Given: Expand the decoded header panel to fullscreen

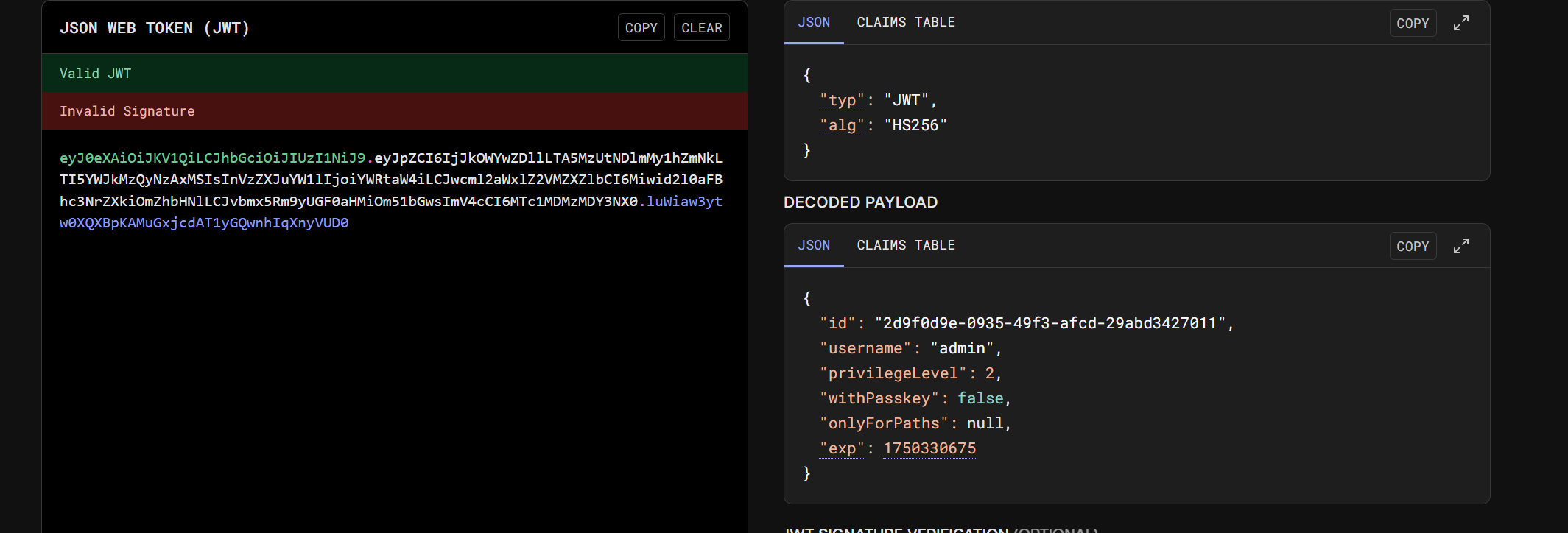Looking at the screenshot, I should click(x=1460, y=23).
